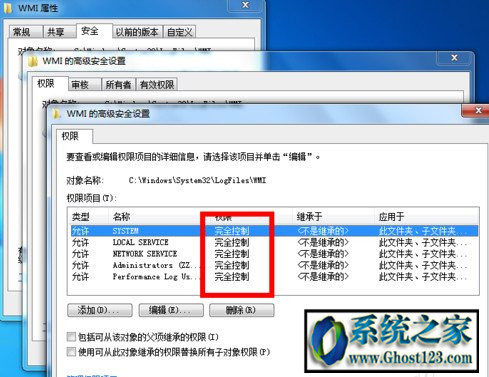The image size is (489, 377).
Task: Click the folder icon of the middle WMI 的高级安全设置 window
Action: coord(32,61)
